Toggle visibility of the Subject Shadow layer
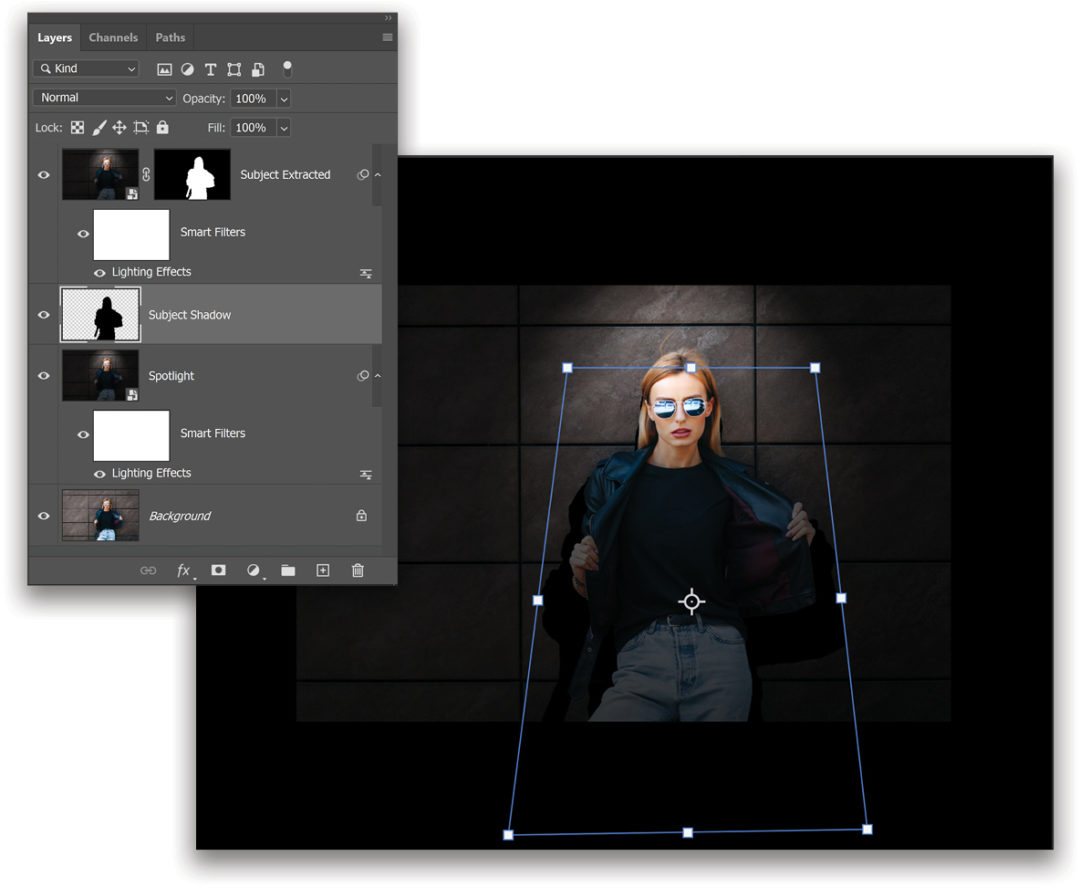This screenshot has height=888, width=1080. click(x=42, y=313)
